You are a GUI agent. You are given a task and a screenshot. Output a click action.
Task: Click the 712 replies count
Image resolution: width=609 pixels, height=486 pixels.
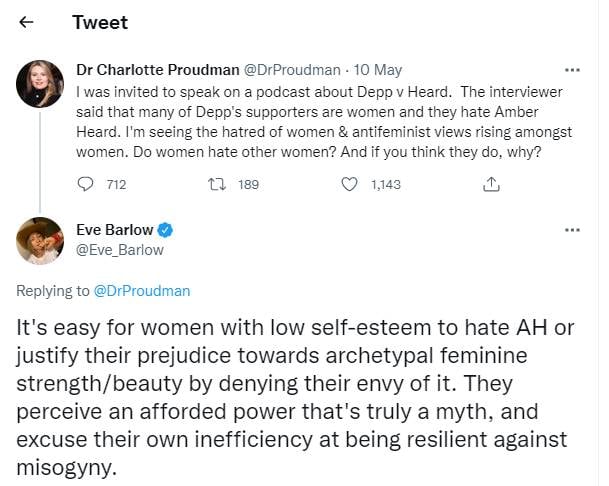(116, 184)
